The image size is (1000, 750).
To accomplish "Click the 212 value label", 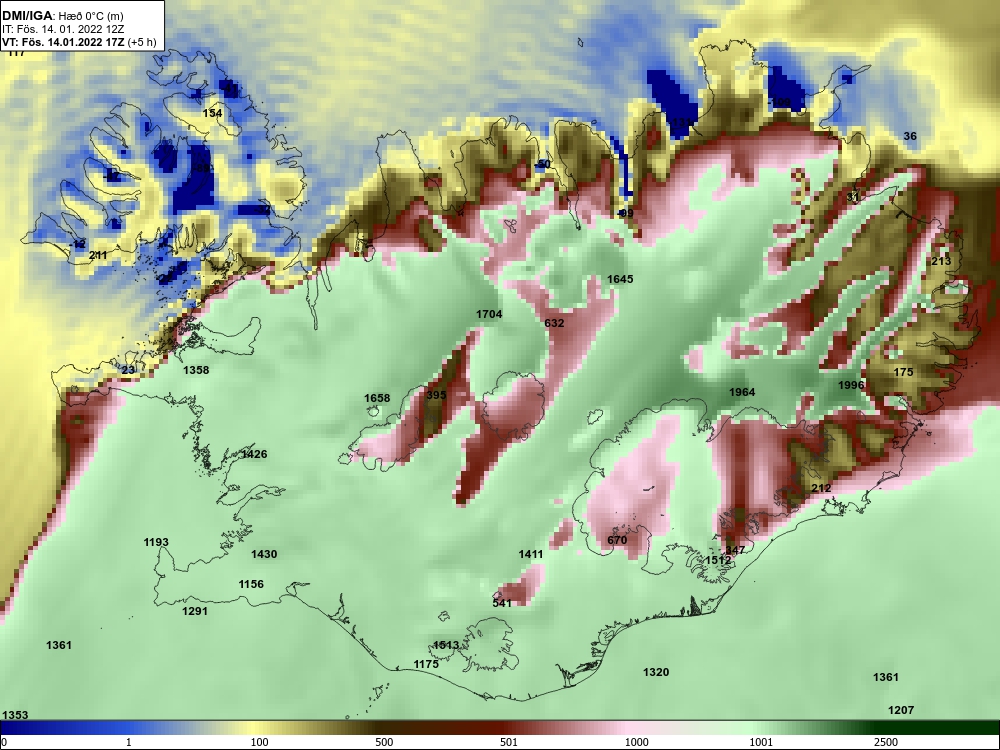I will pyautogui.click(x=821, y=488).
